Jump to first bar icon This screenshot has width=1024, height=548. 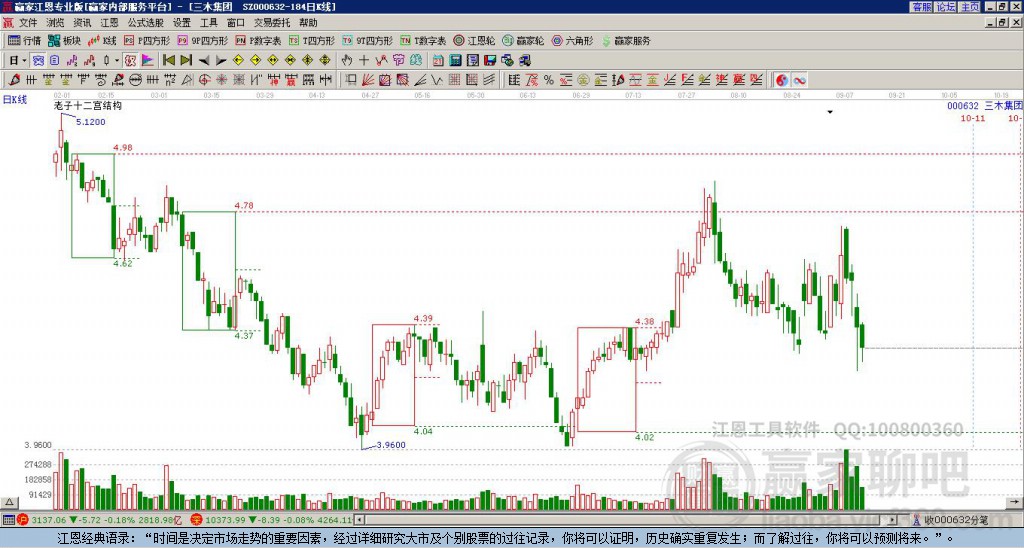[168, 61]
